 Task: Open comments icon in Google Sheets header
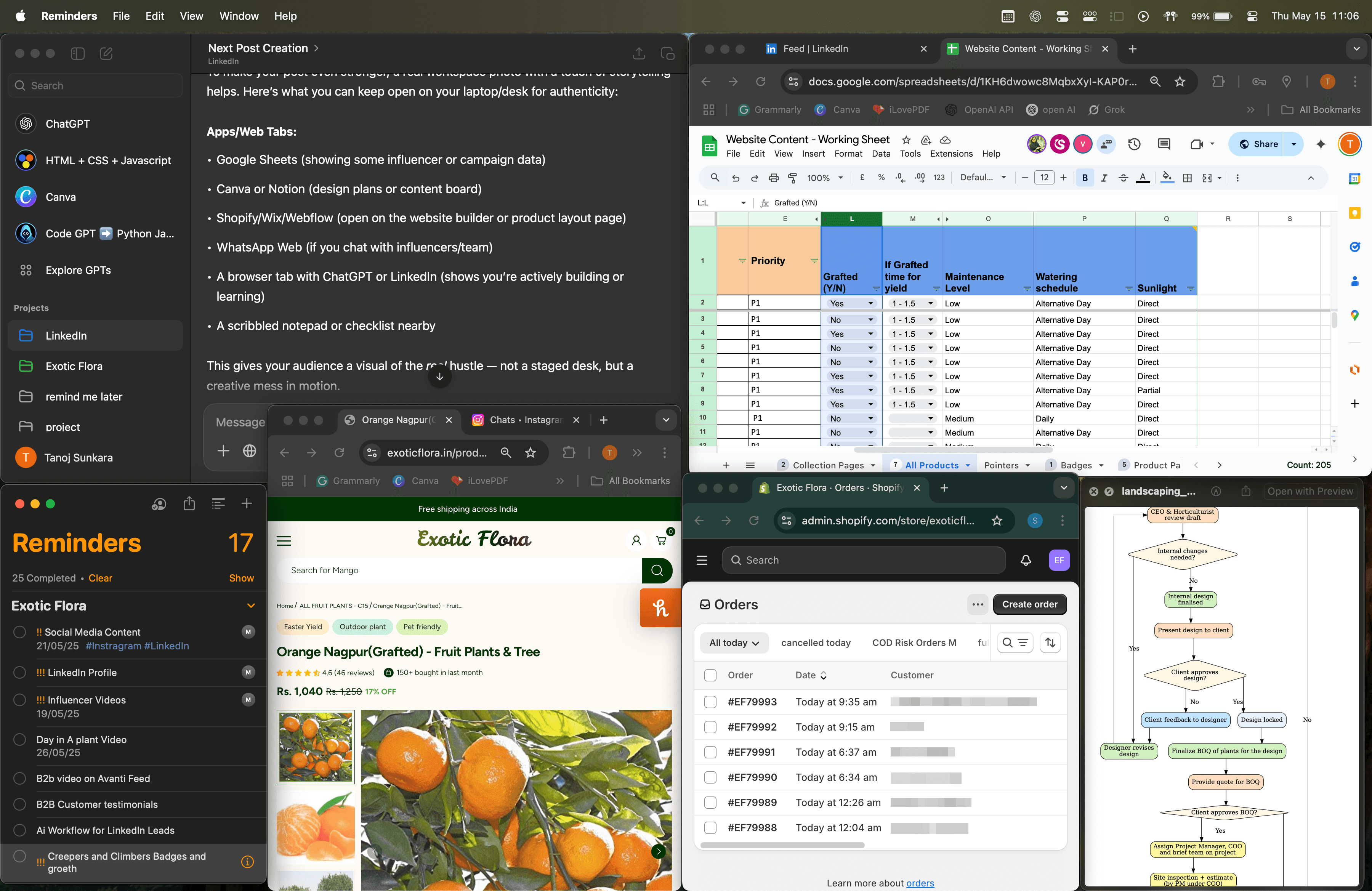1164,145
